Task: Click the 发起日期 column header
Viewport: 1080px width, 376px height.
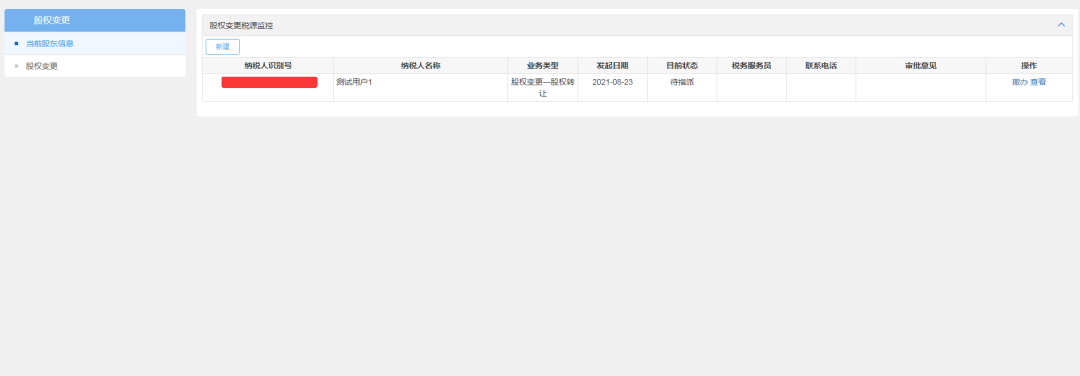Action: point(612,65)
